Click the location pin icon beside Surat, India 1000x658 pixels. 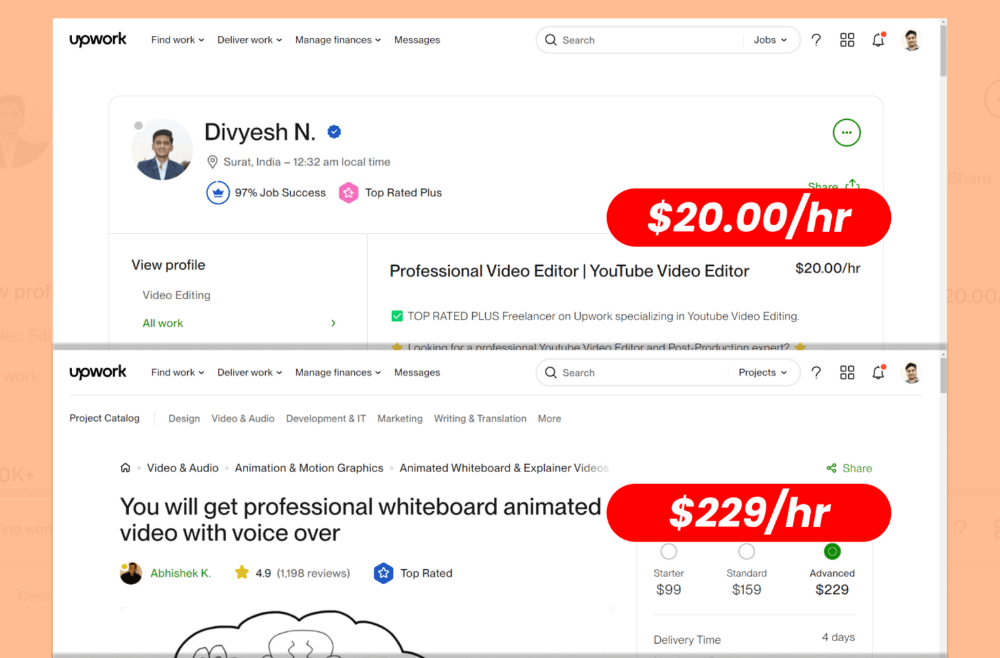click(212, 162)
